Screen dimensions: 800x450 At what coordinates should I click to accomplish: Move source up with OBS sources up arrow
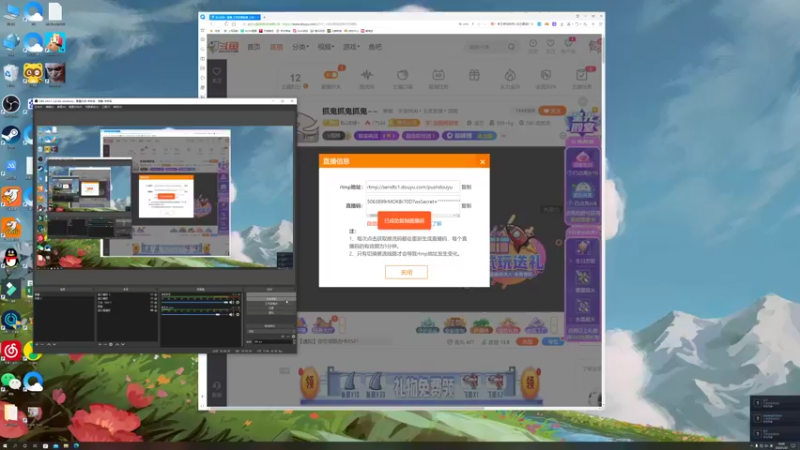tap(117, 344)
